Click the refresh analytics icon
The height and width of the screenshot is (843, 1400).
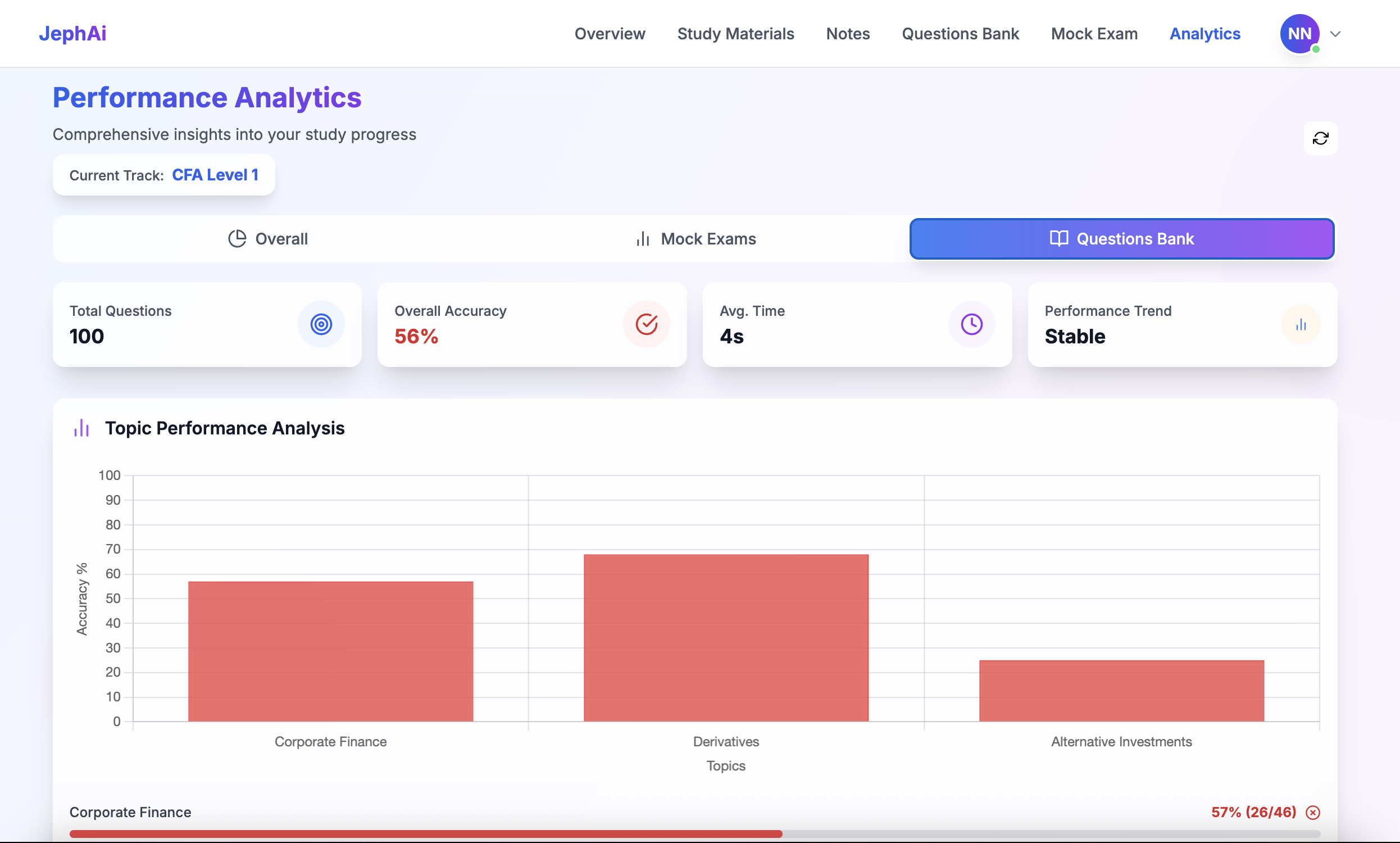point(1320,138)
